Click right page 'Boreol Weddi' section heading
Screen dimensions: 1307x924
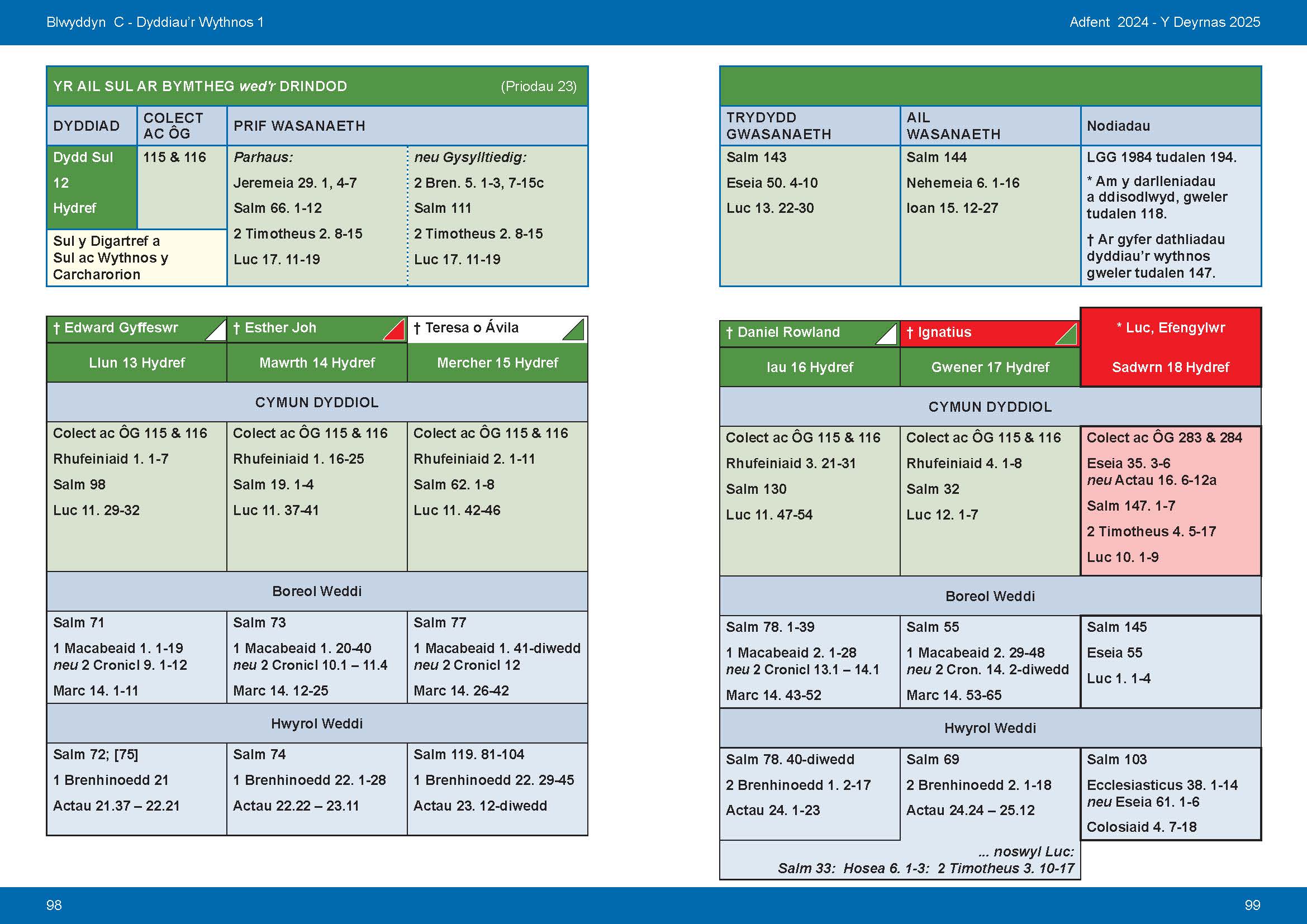990,596
